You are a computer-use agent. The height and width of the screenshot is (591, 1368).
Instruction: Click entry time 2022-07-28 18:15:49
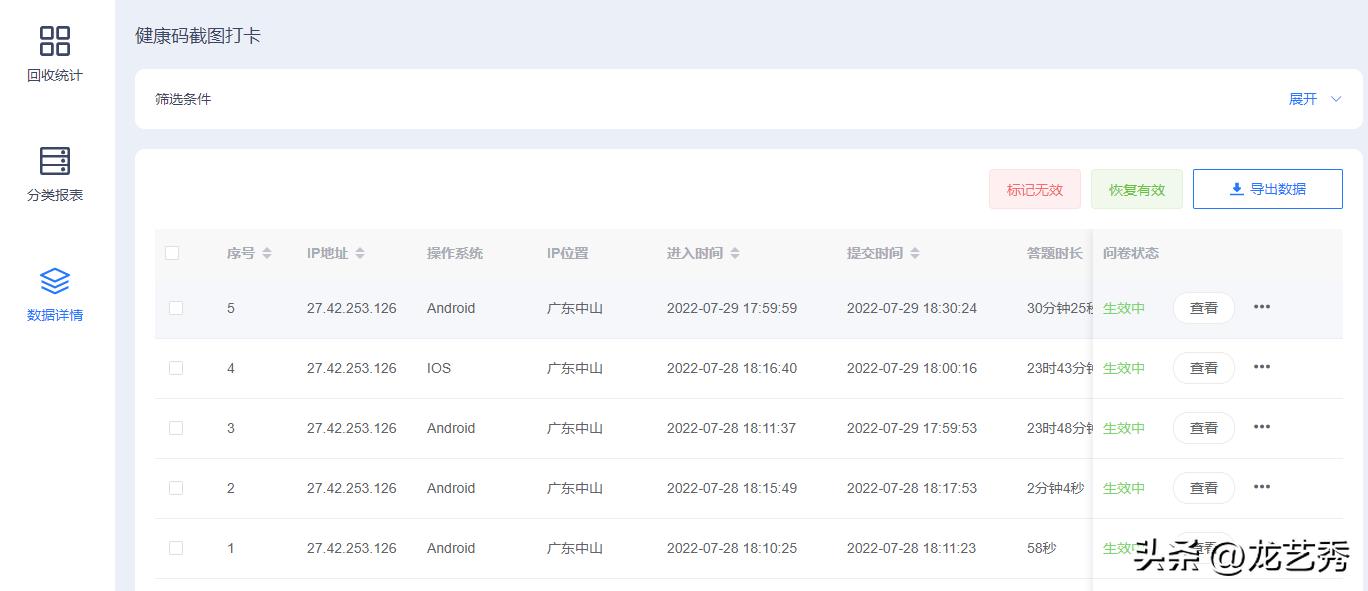[x=732, y=488]
